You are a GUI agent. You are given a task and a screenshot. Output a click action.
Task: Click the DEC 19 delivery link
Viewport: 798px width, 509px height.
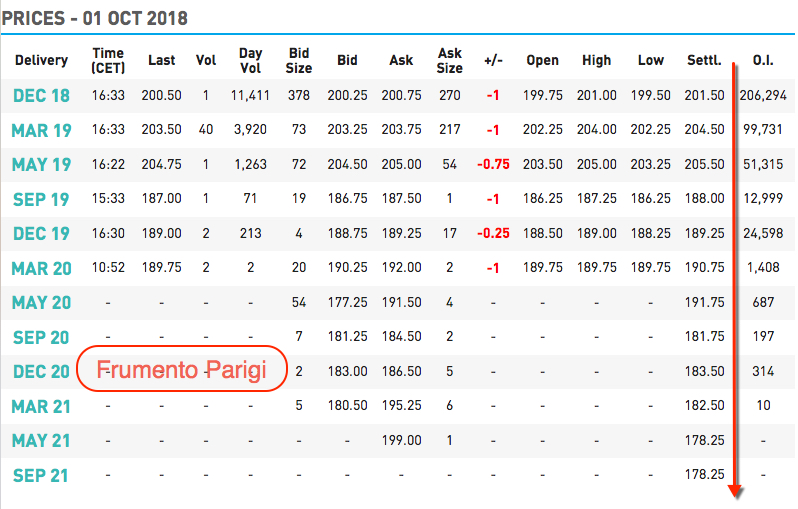[x=41, y=234]
